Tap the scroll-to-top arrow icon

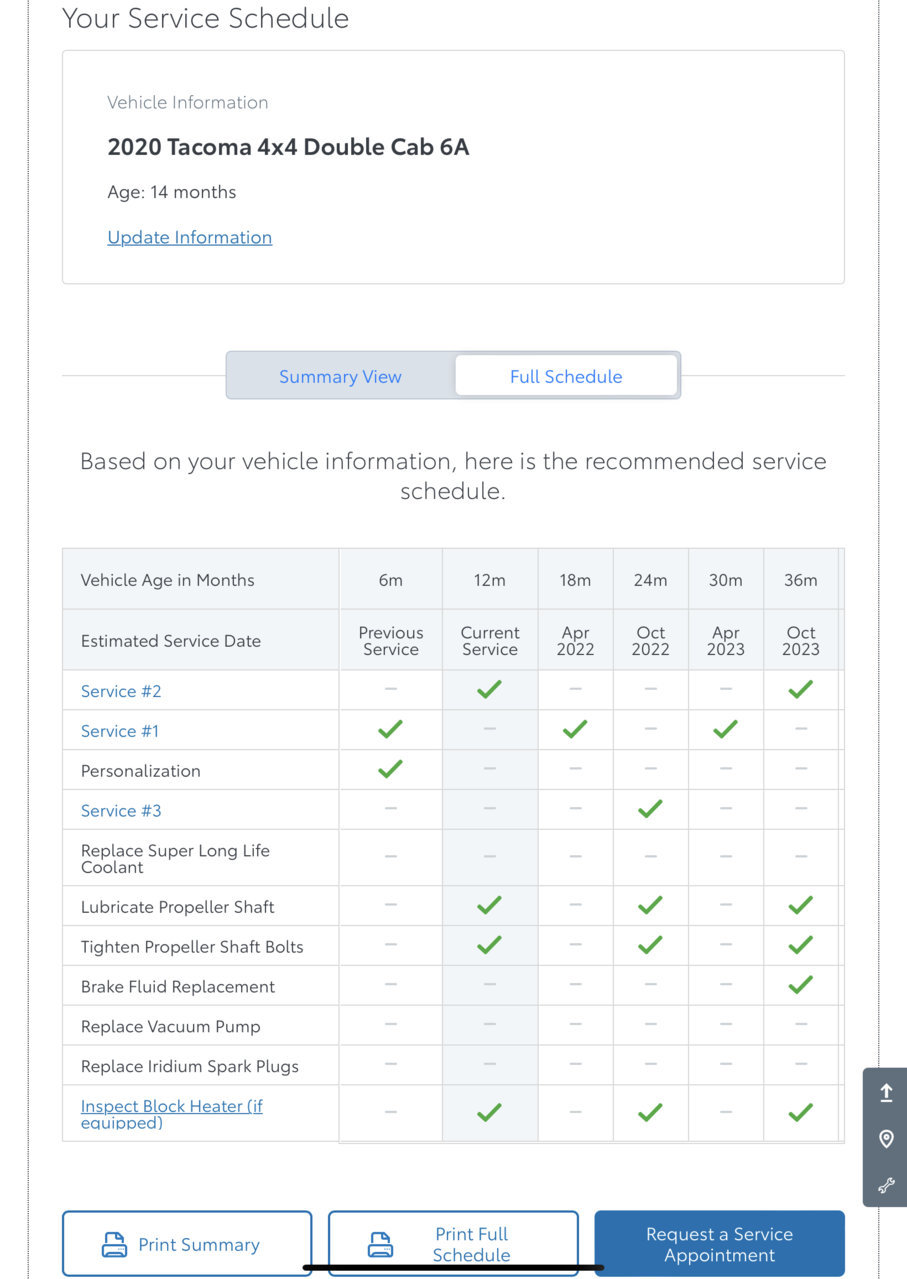tap(886, 1094)
